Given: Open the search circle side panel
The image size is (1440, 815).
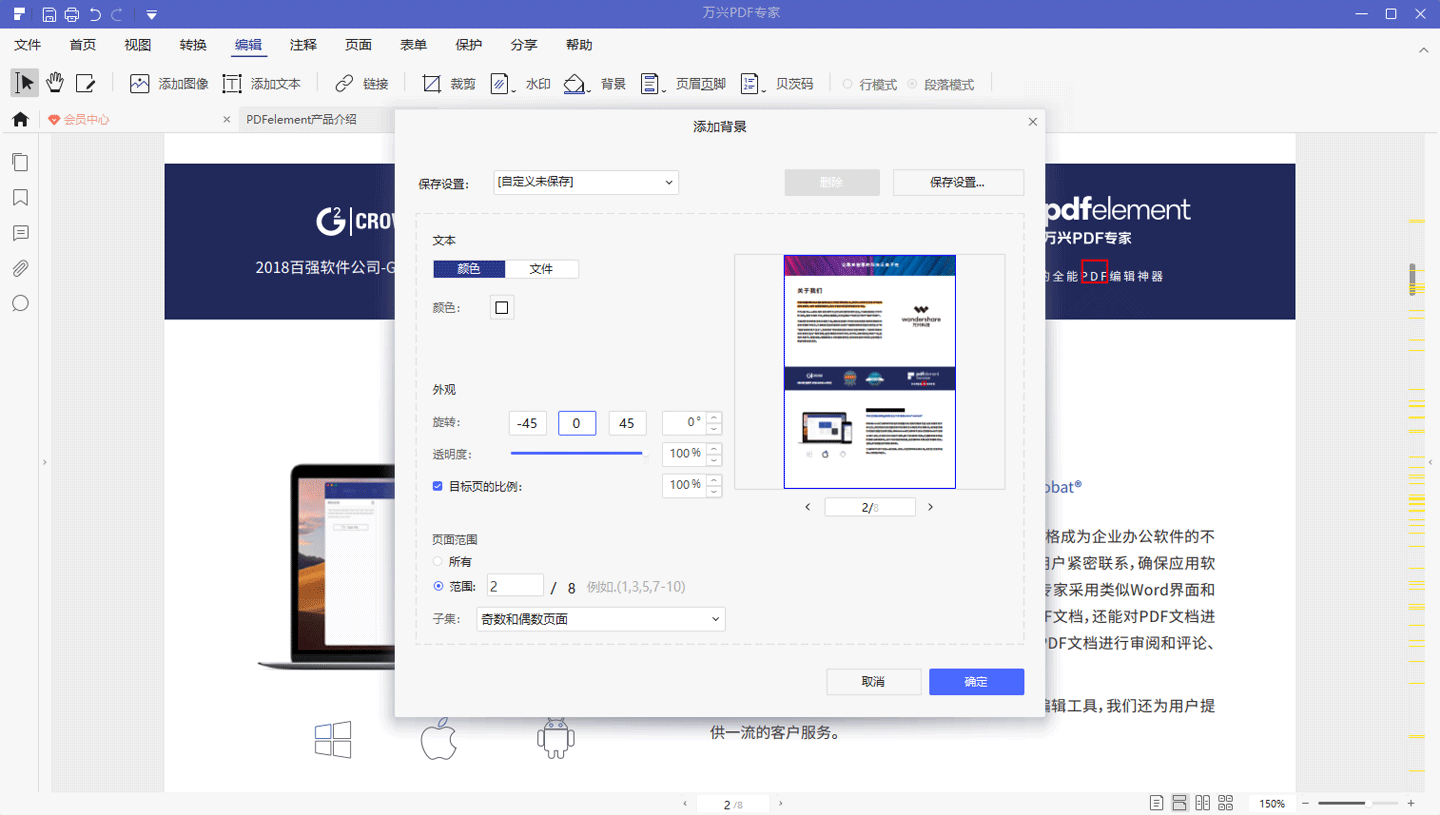Looking at the screenshot, I should (x=20, y=304).
